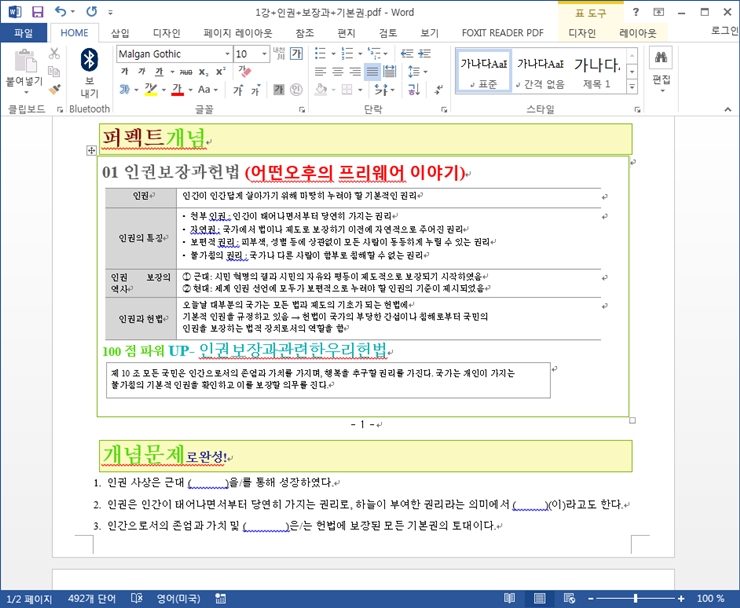The image size is (740, 608).
Task: Click the zoom slider handle
Action: click(x=635, y=599)
